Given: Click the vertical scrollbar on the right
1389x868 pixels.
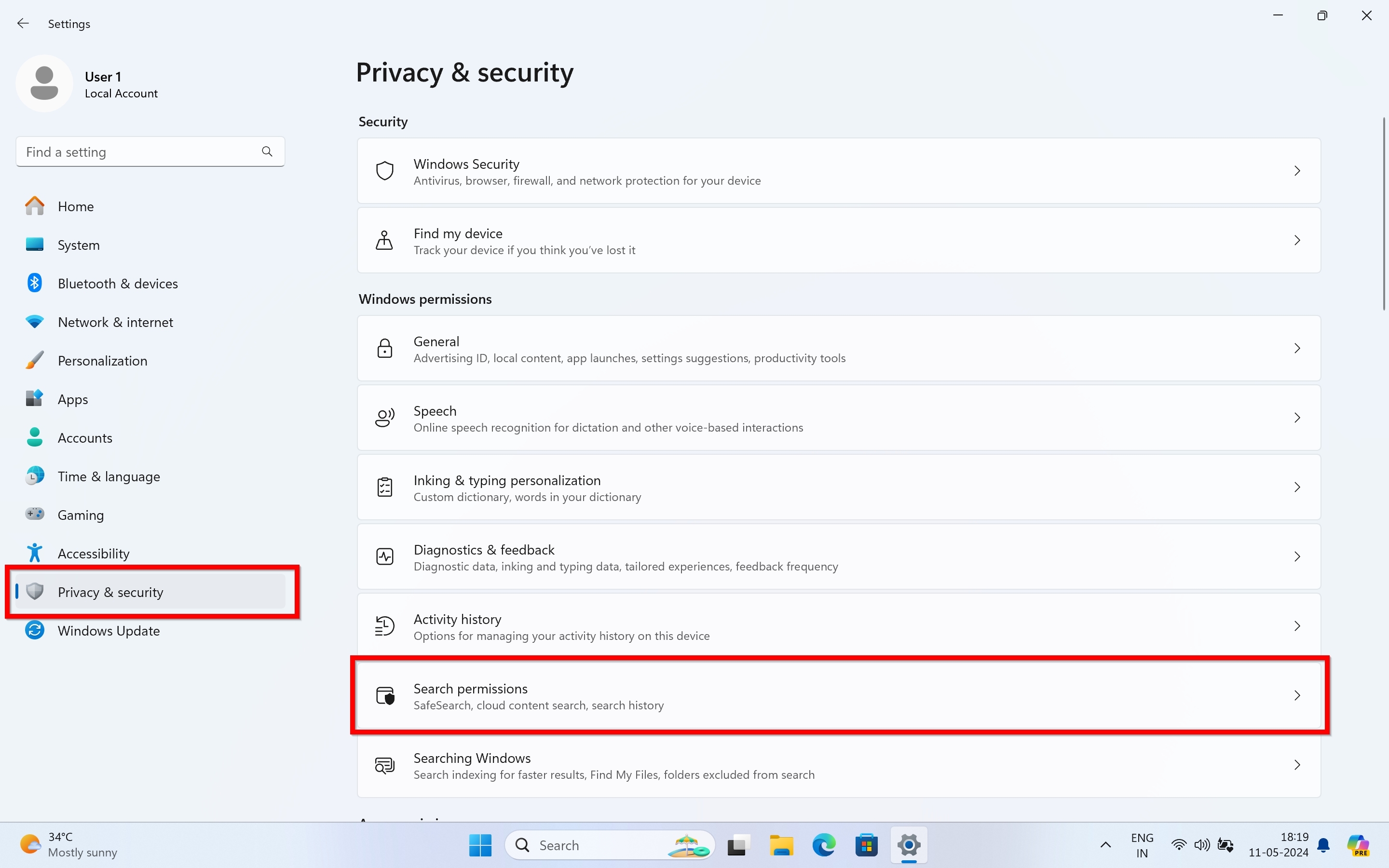Looking at the screenshot, I should tap(1384, 214).
